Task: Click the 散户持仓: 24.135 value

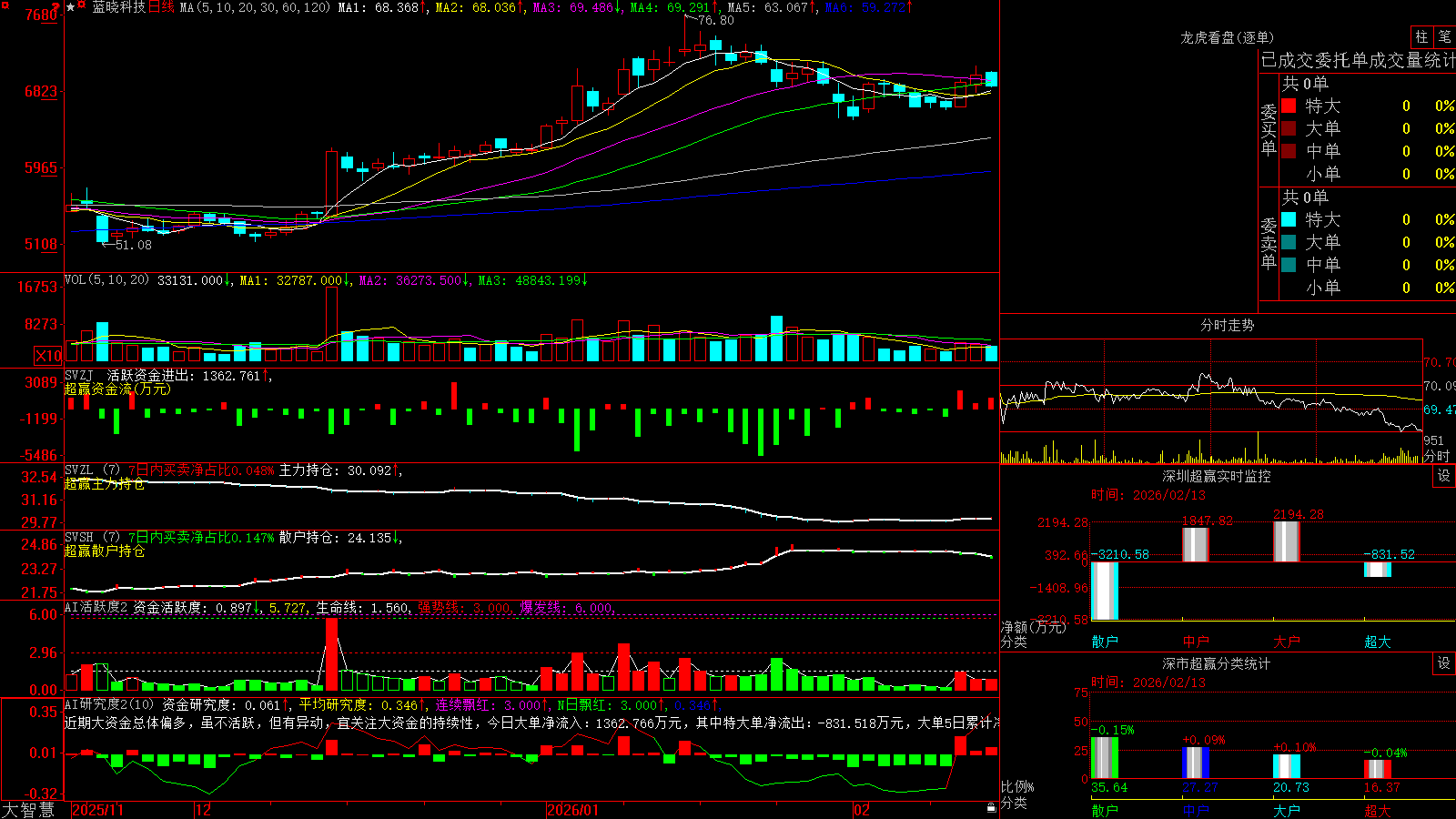Action: pyautogui.click(x=339, y=538)
